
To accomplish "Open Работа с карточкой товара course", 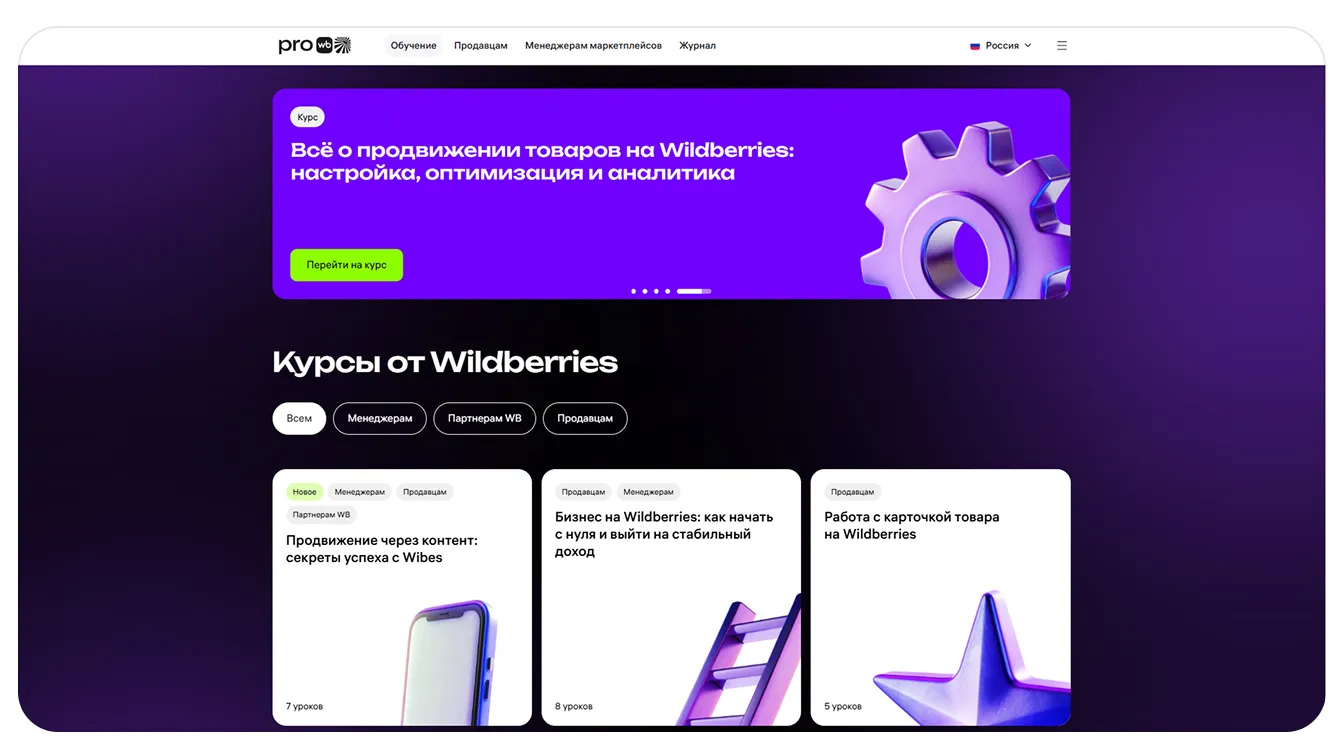I will point(940,597).
